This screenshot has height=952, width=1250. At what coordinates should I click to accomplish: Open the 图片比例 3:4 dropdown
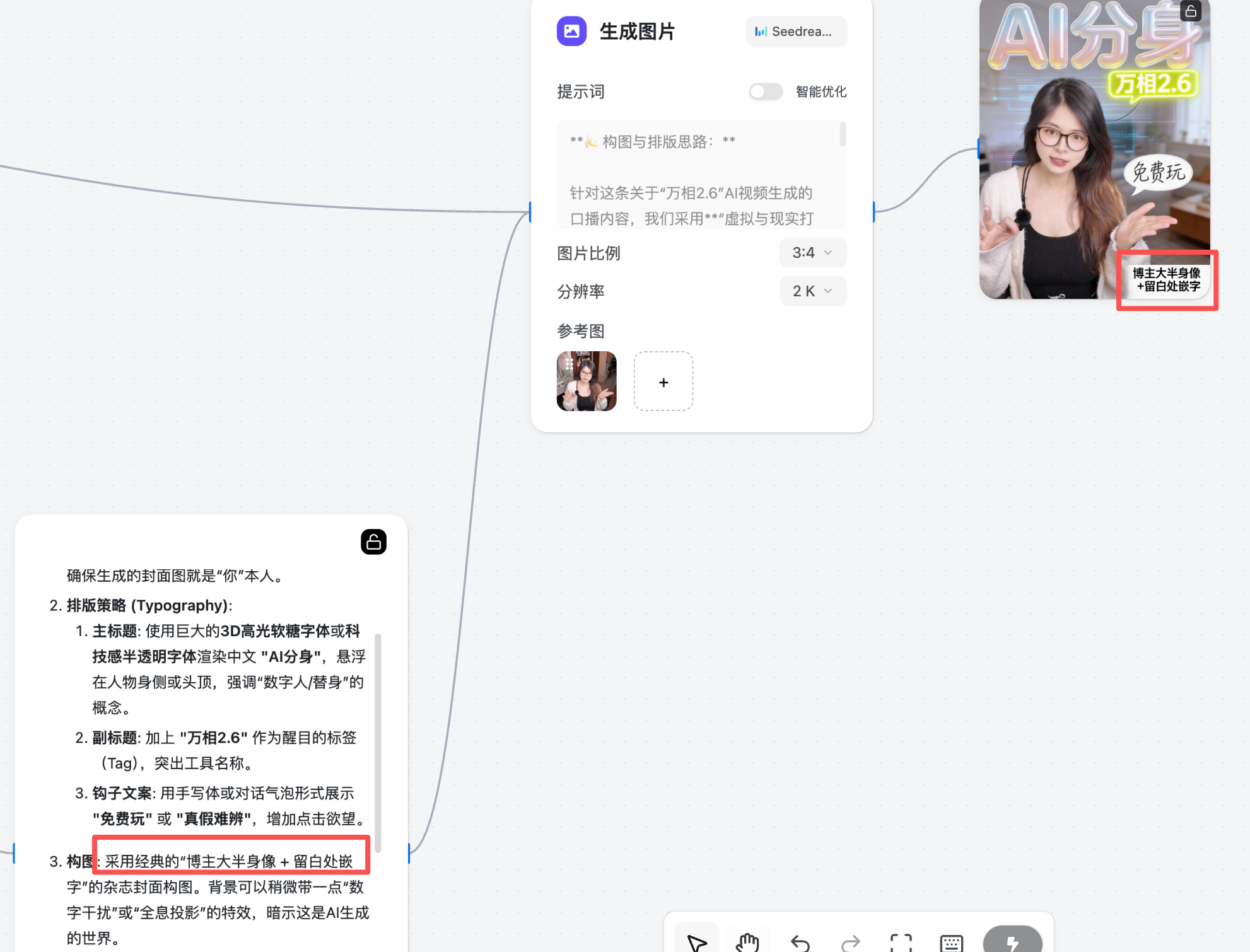[812, 252]
